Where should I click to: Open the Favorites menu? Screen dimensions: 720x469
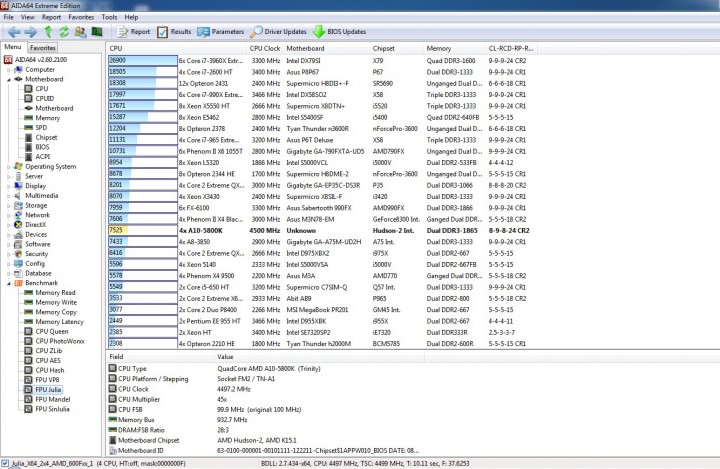coord(81,17)
